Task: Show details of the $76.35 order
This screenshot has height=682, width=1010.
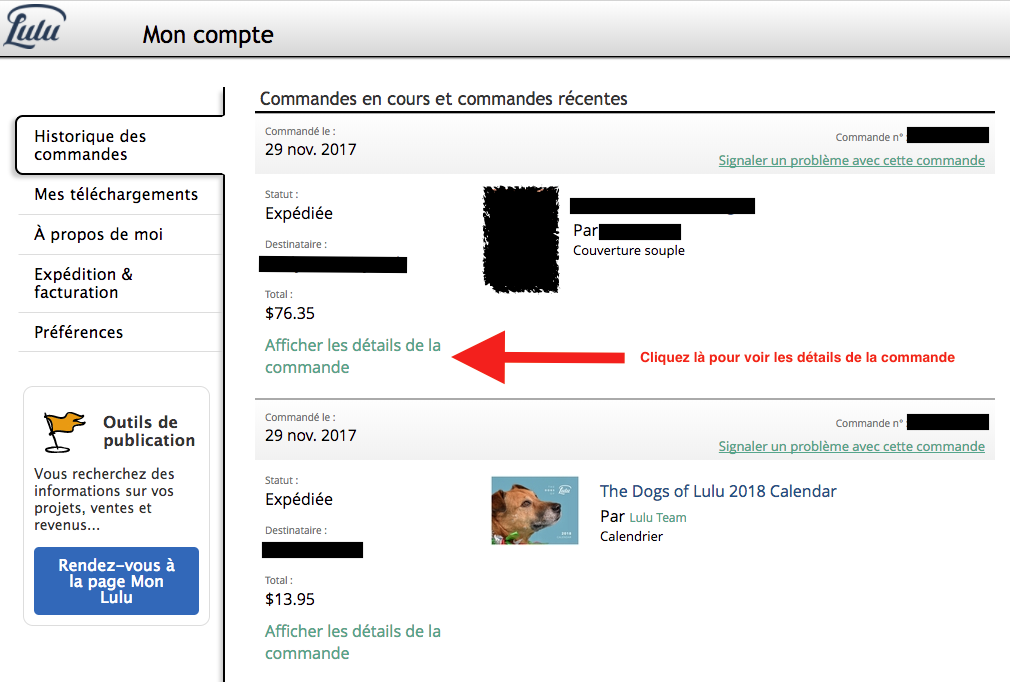Action: [x=352, y=356]
